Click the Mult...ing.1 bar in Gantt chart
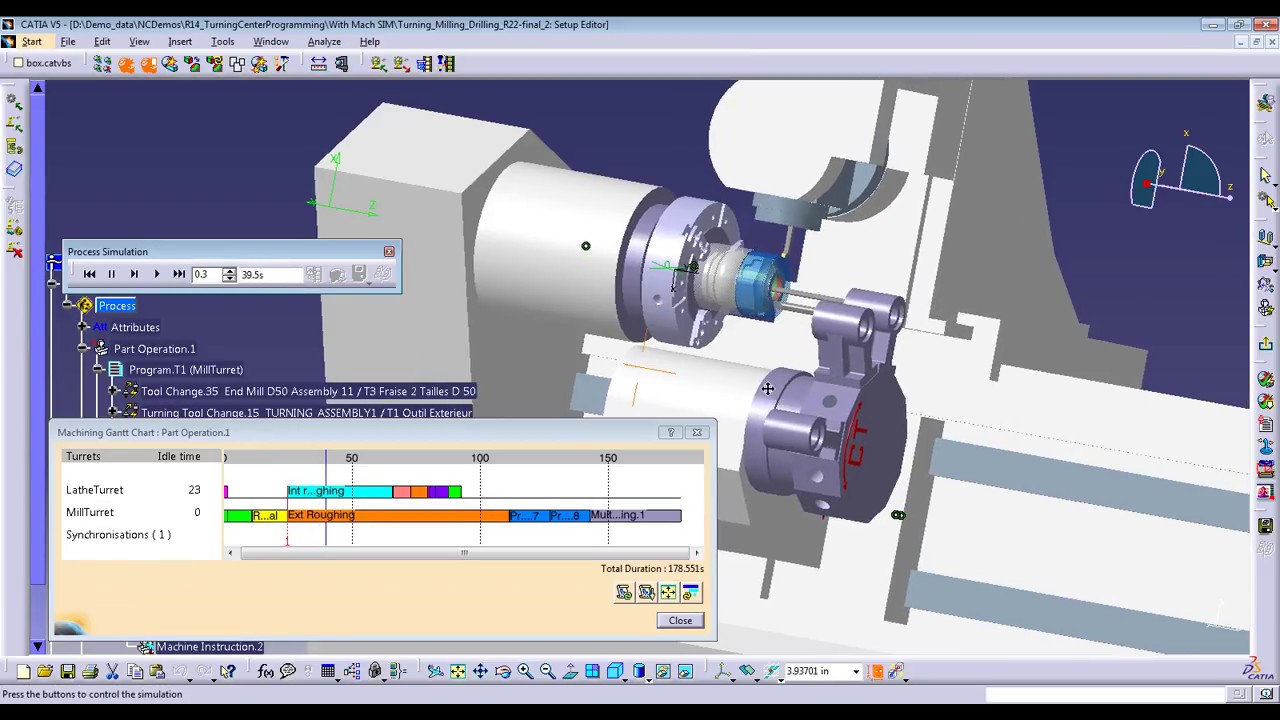This screenshot has height=720, width=1280. pyautogui.click(x=635, y=515)
